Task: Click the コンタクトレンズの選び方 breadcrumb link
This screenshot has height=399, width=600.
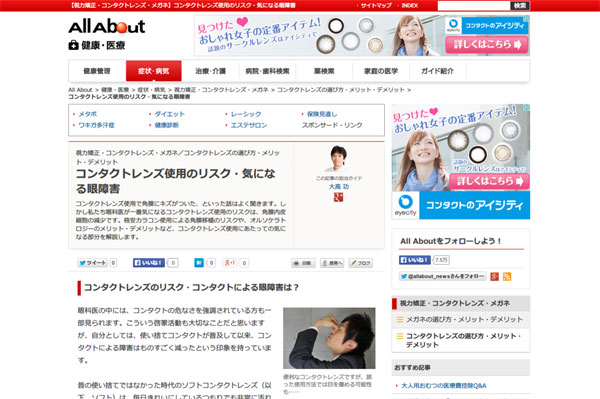Action: coord(341,90)
